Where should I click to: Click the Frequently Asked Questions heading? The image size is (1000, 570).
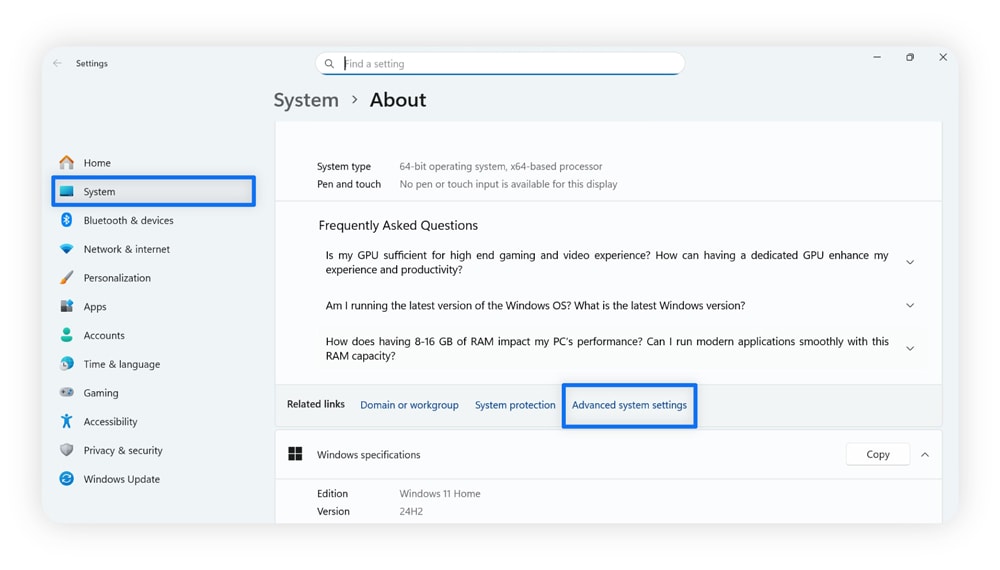(398, 225)
